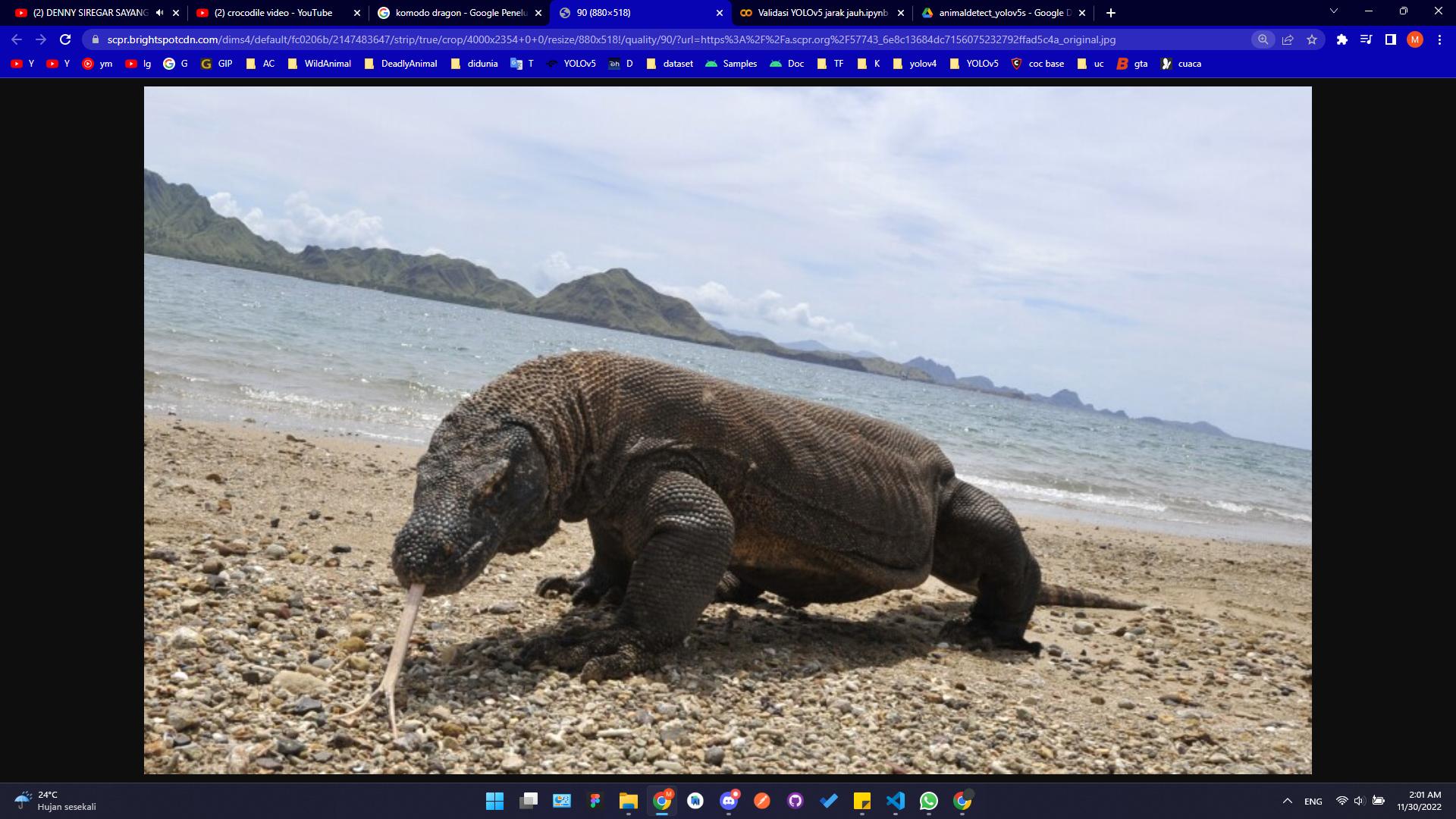
Task: Switch to the komodo dragon Google tab
Action: pyautogui.click(x=455, y=13)
